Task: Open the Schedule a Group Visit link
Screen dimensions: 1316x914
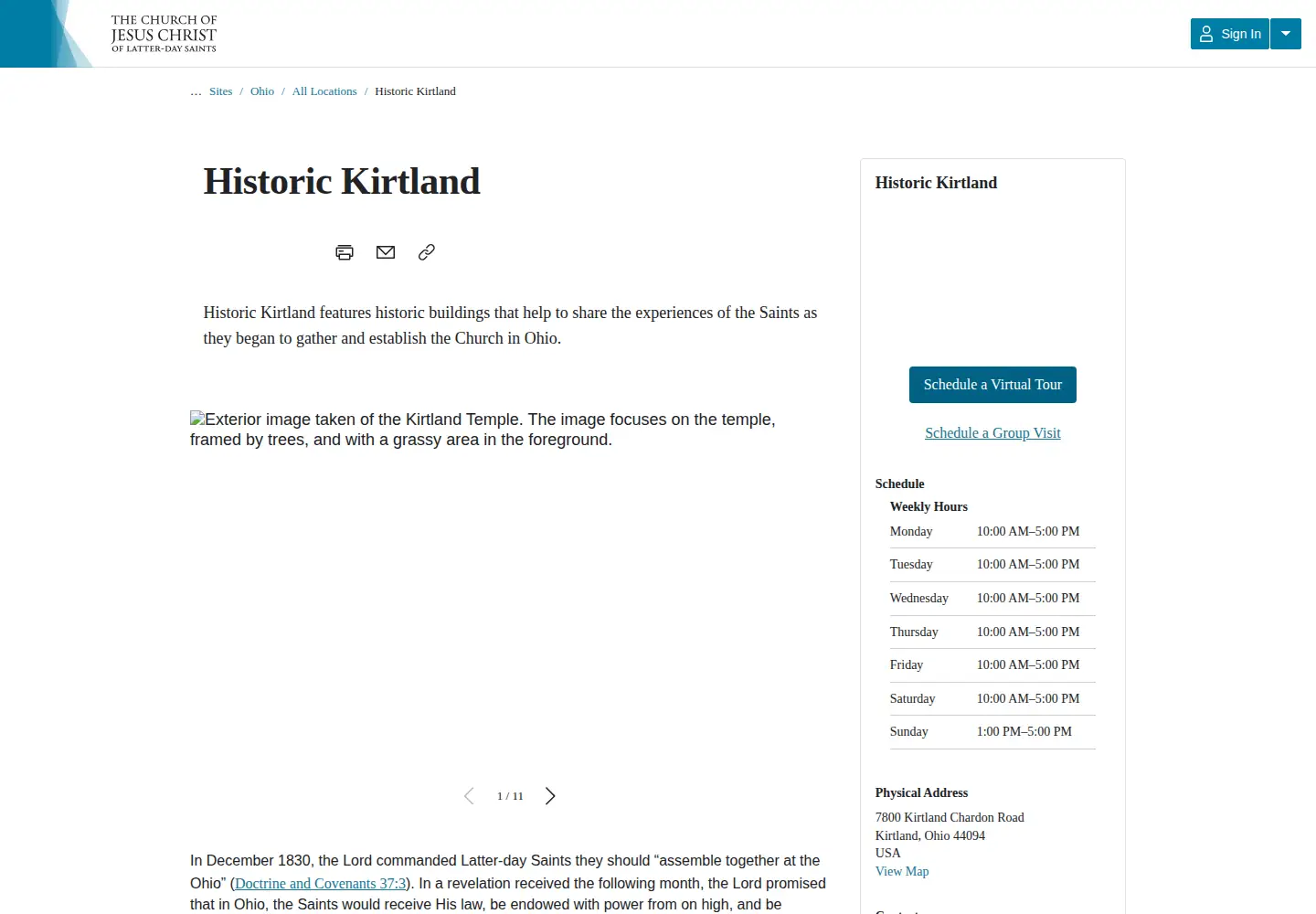Action: [992, 433]
